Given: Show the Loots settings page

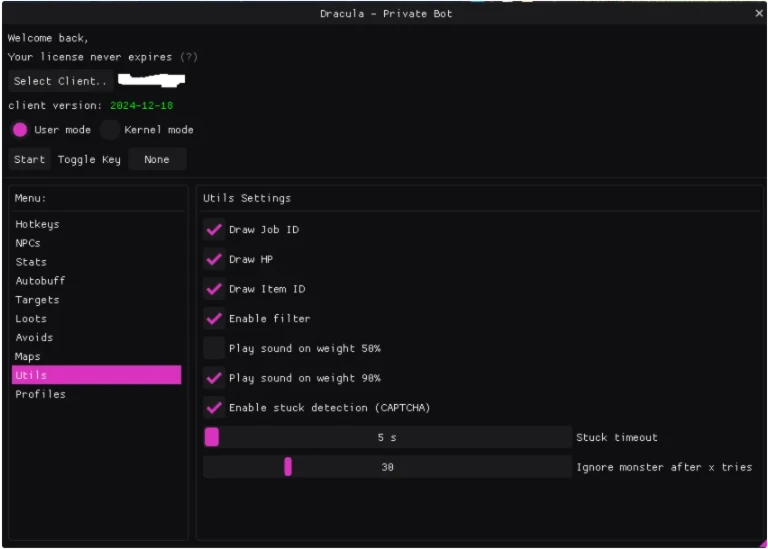Looking at the screenshot, I should [31, 319].
